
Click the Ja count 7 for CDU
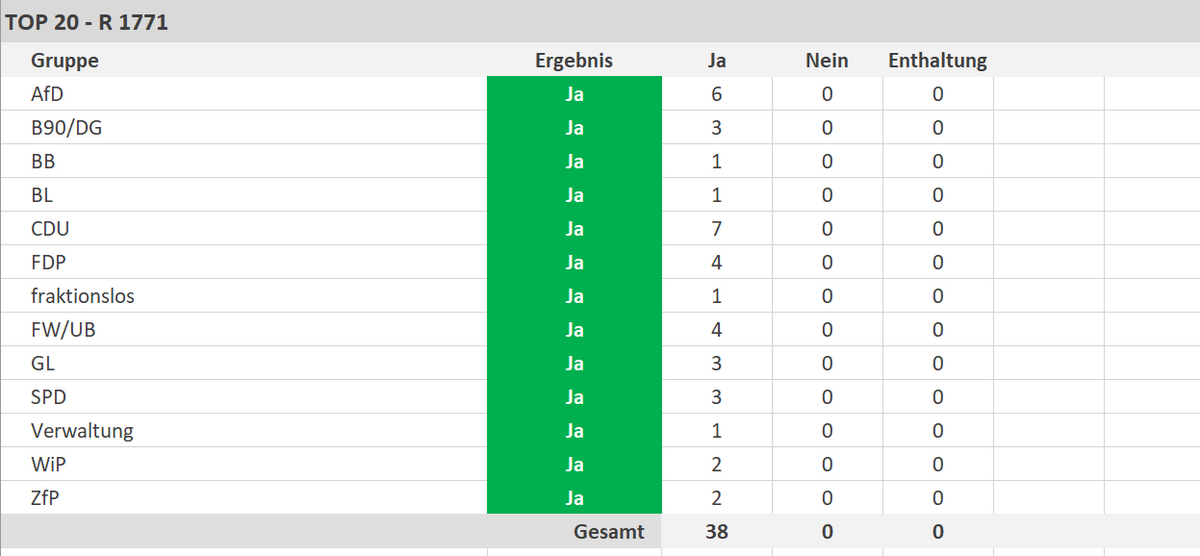(716, 229)
